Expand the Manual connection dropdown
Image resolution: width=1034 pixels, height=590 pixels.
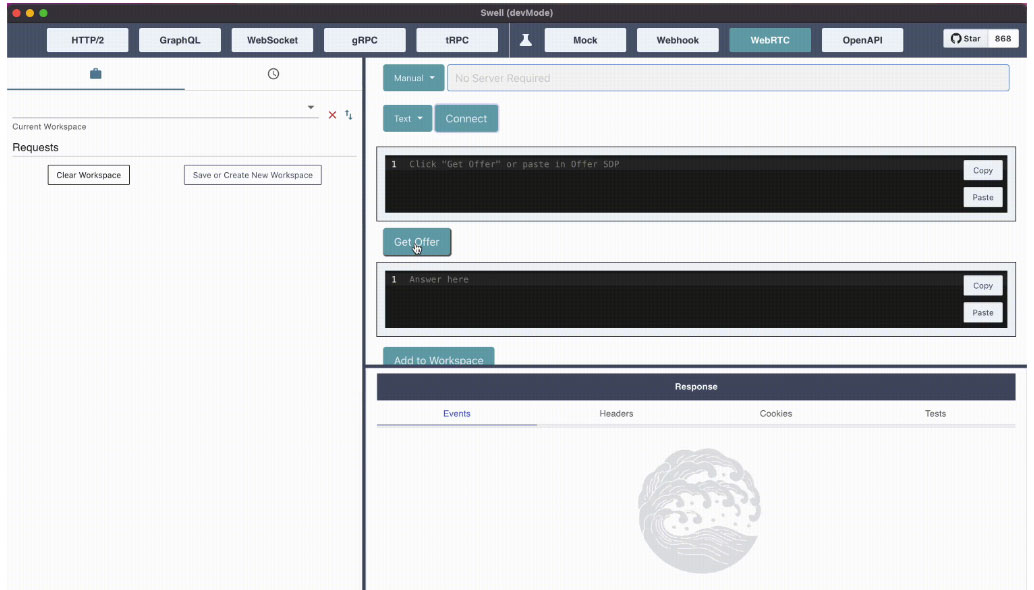414,78
